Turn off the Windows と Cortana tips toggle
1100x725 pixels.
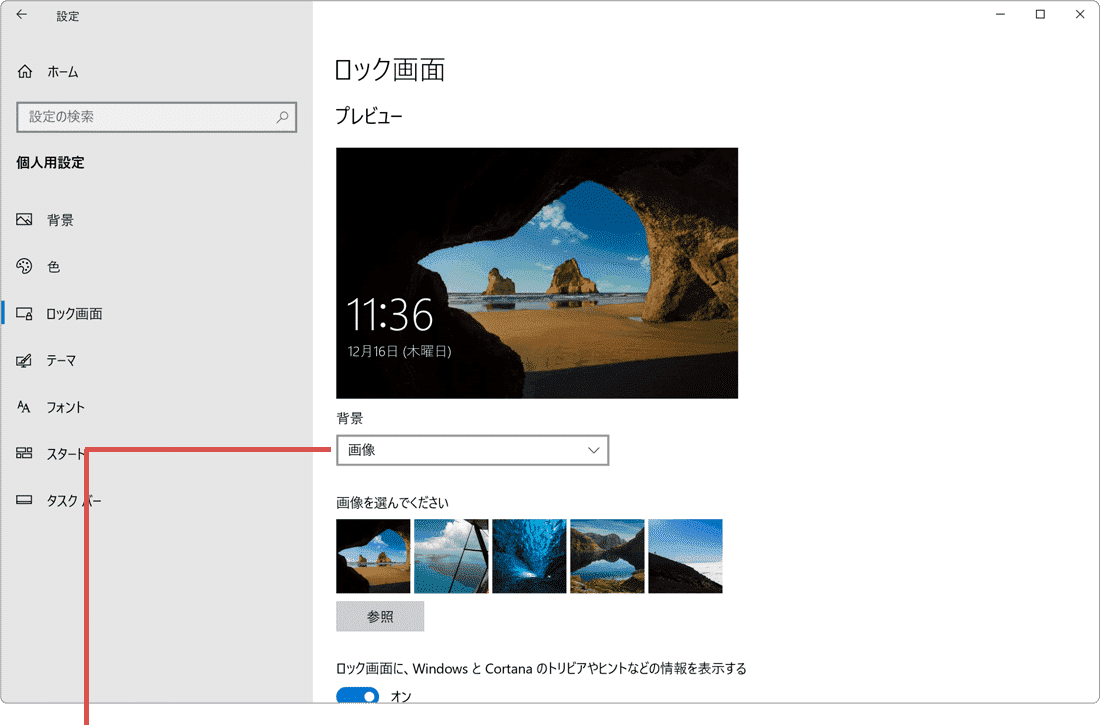coord(357,696)
